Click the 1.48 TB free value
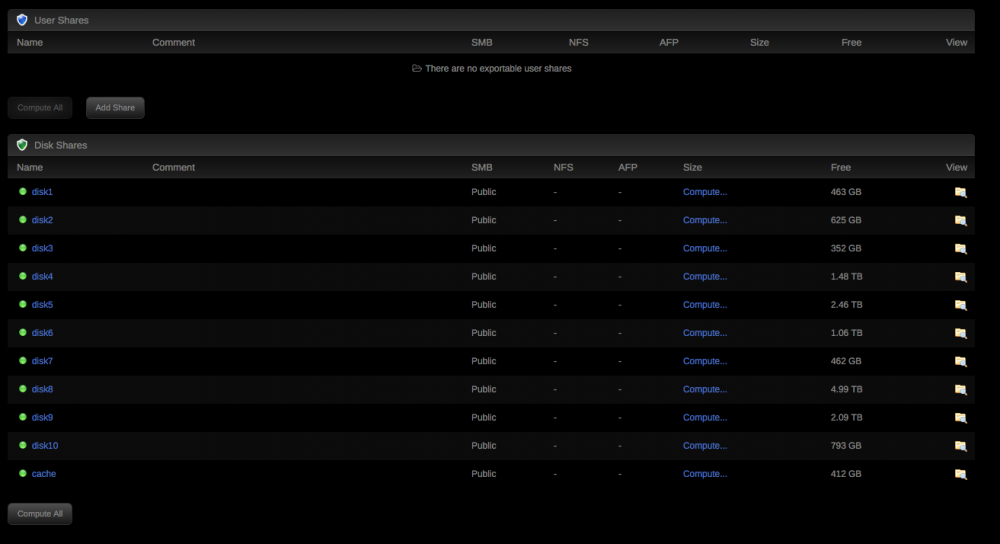Viewport: 1000px width, 544px height. click(846, 276)
